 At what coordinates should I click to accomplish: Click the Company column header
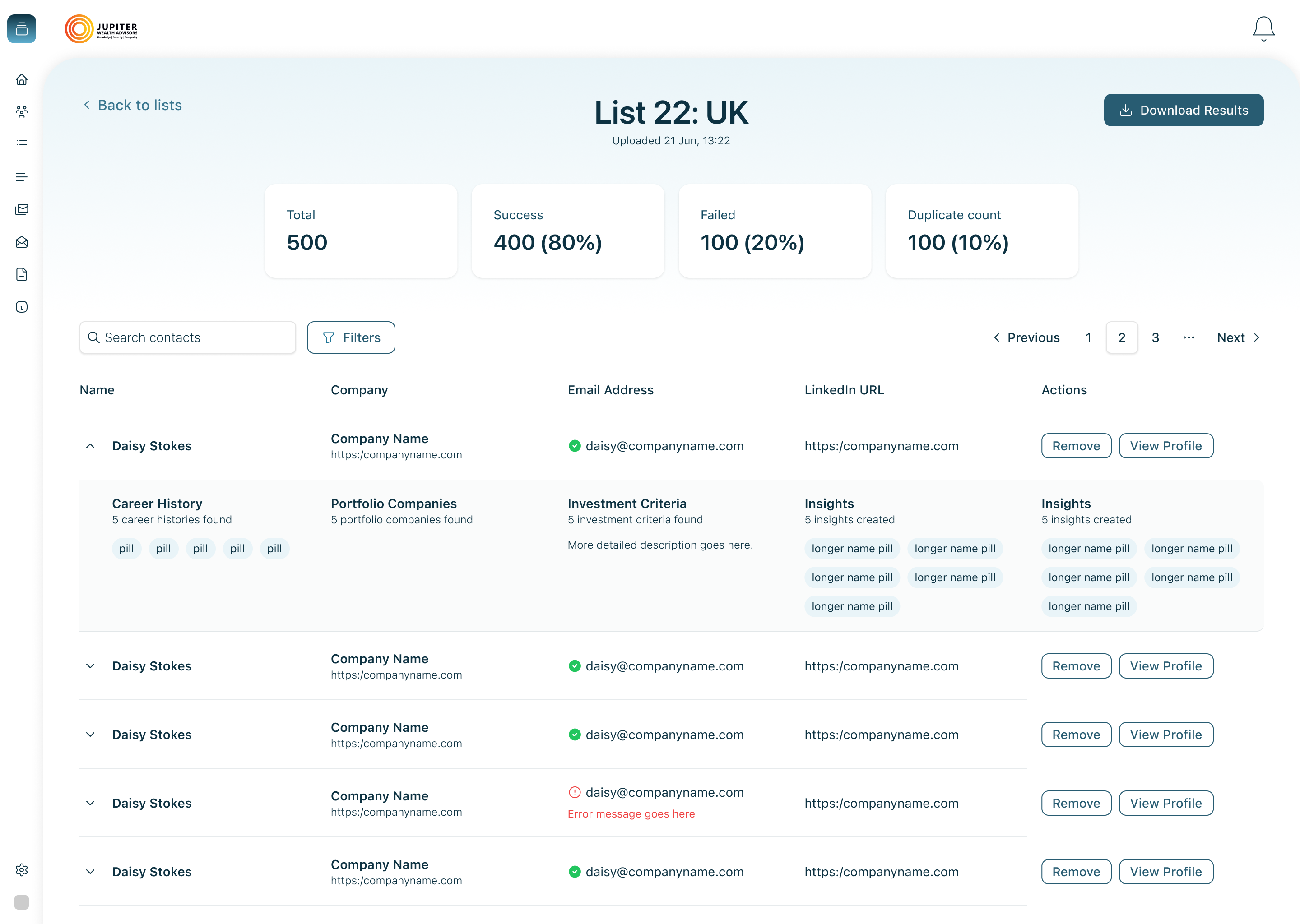click(x=359, y=390)
